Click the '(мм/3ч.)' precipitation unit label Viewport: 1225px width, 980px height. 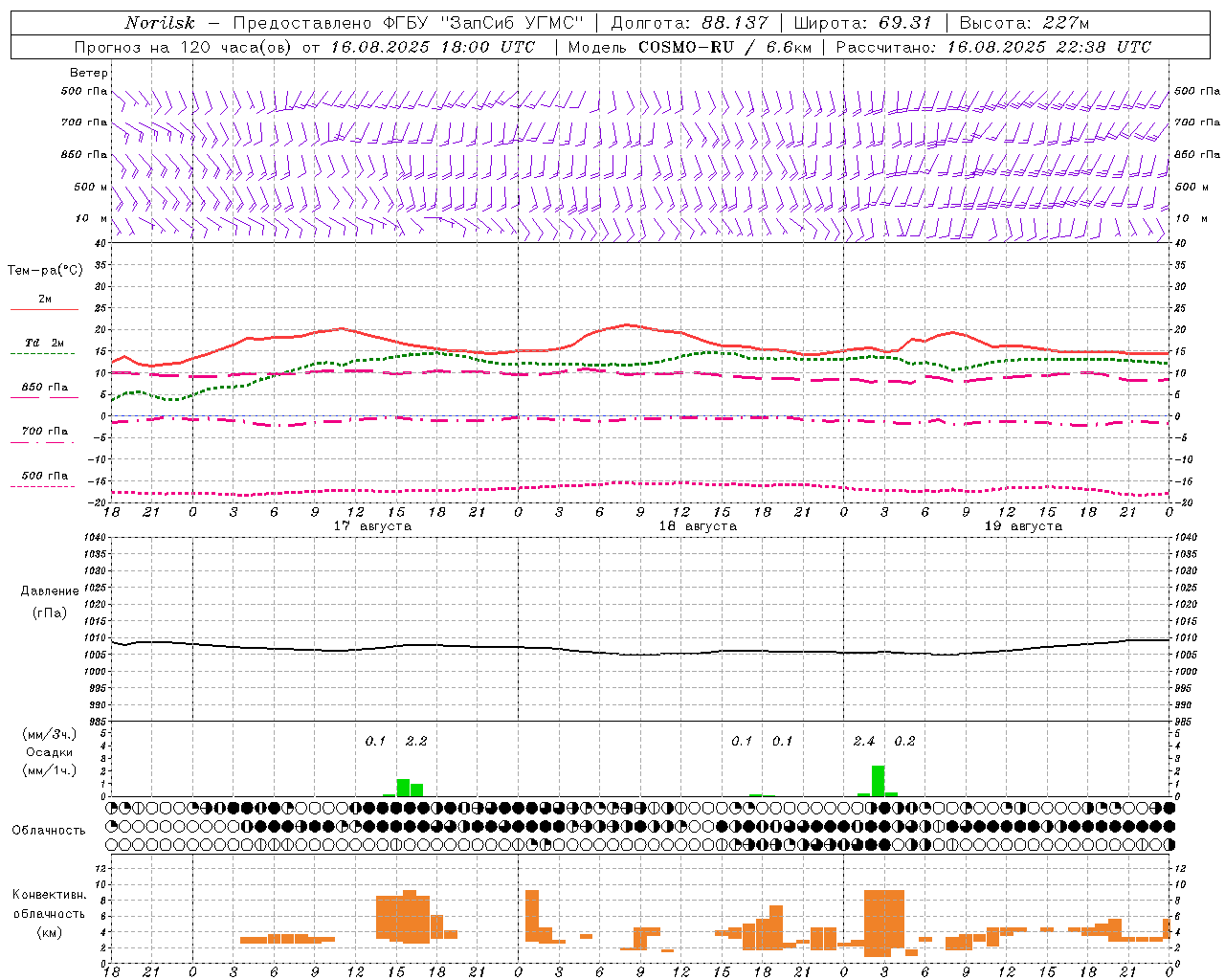tap(50, 734)
